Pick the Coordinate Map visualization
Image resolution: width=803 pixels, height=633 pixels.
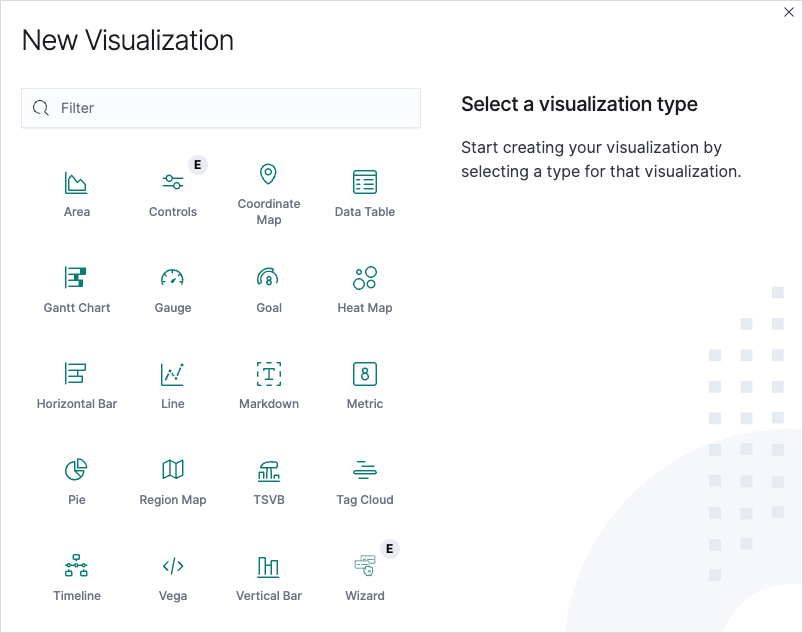pos(269,194)
